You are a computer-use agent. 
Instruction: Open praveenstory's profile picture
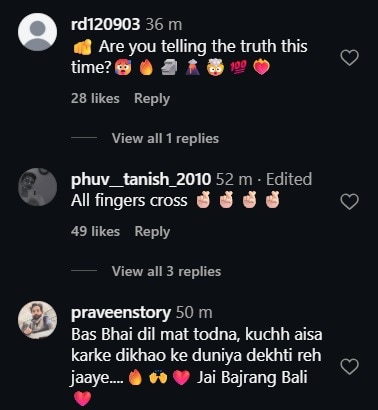(x=37, y=320)
